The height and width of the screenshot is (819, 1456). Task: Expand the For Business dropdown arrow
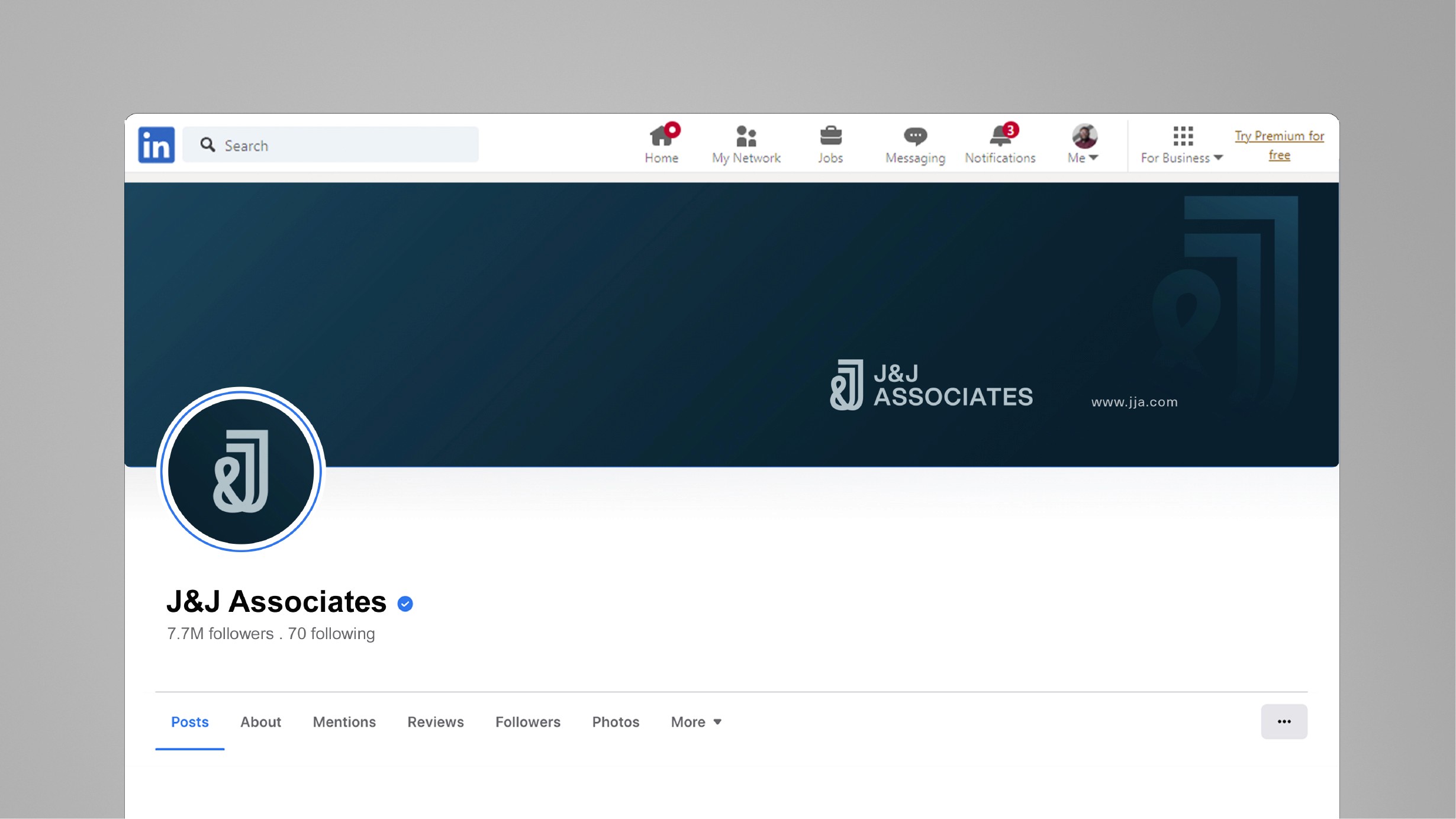[1218, 158]
